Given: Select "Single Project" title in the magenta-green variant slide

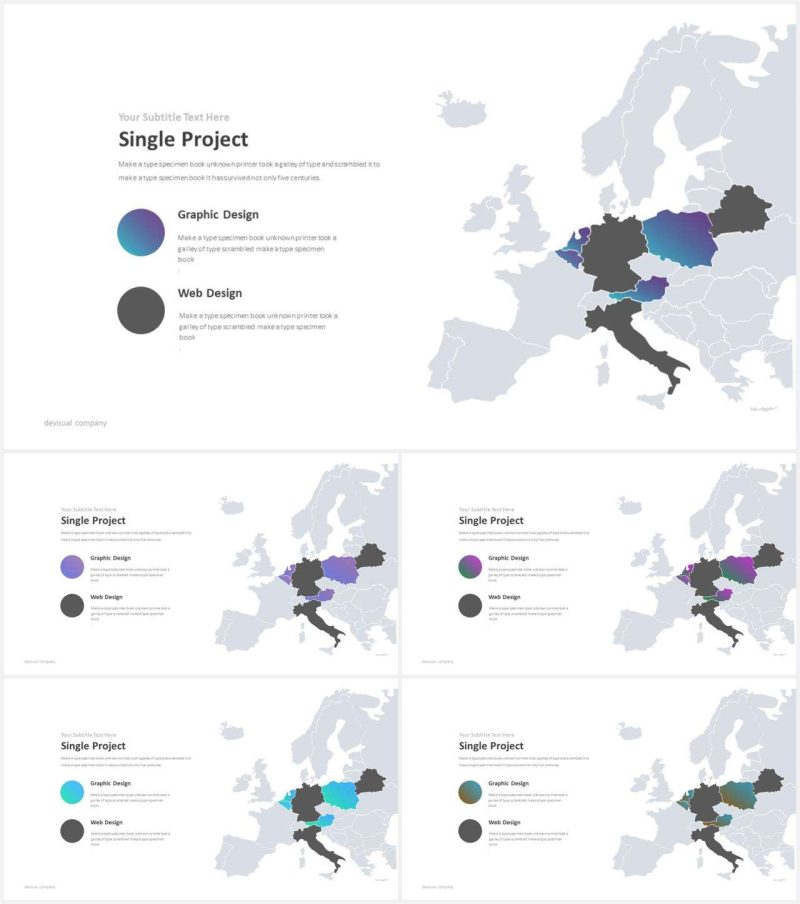Looking at the screenshot, I should 491,521.
